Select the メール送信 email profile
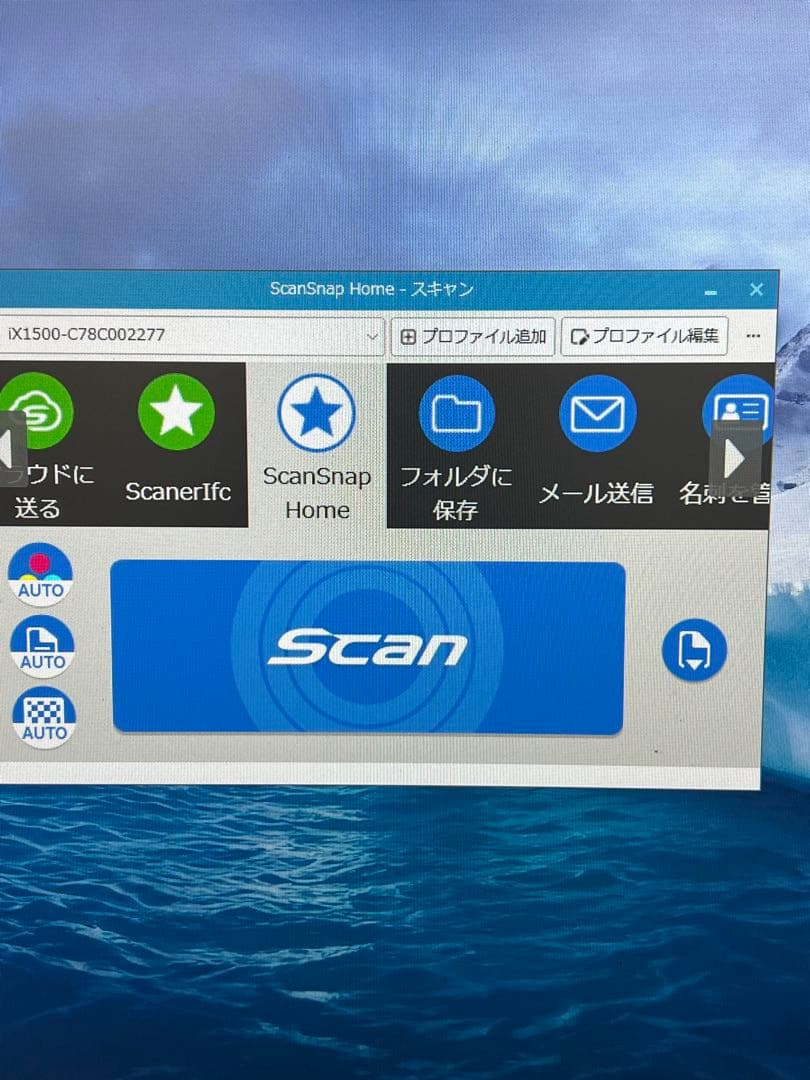This screenshot has width=810, height=1080. (597, 410)
